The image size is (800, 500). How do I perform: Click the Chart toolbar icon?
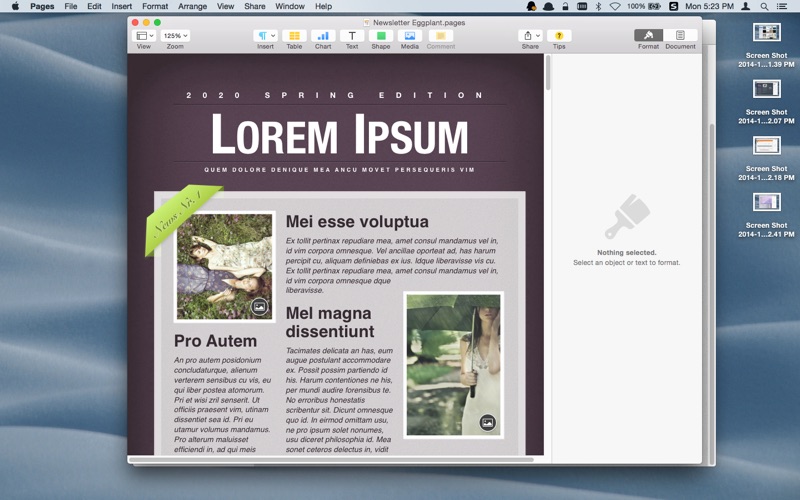[x=323, y=36]
